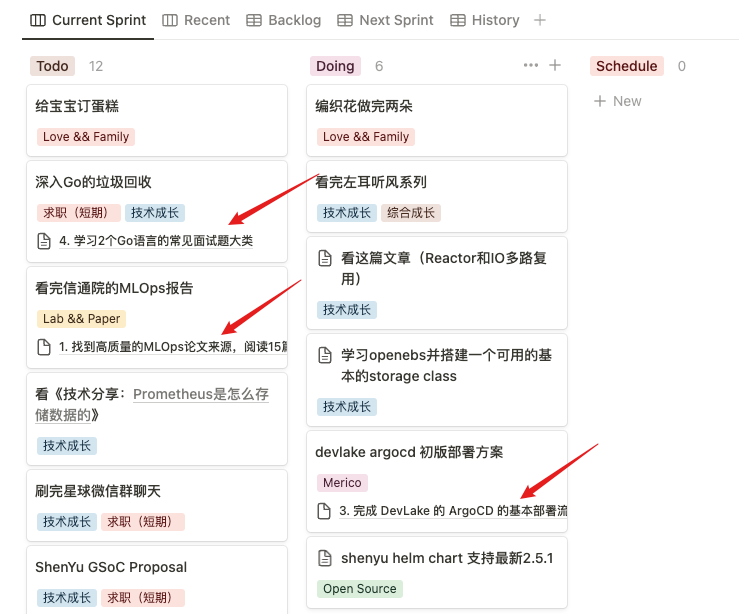This screenshot has width=739, height=614.
Task: Open the three-dots menu on Doing column
Action: (531, 66)
